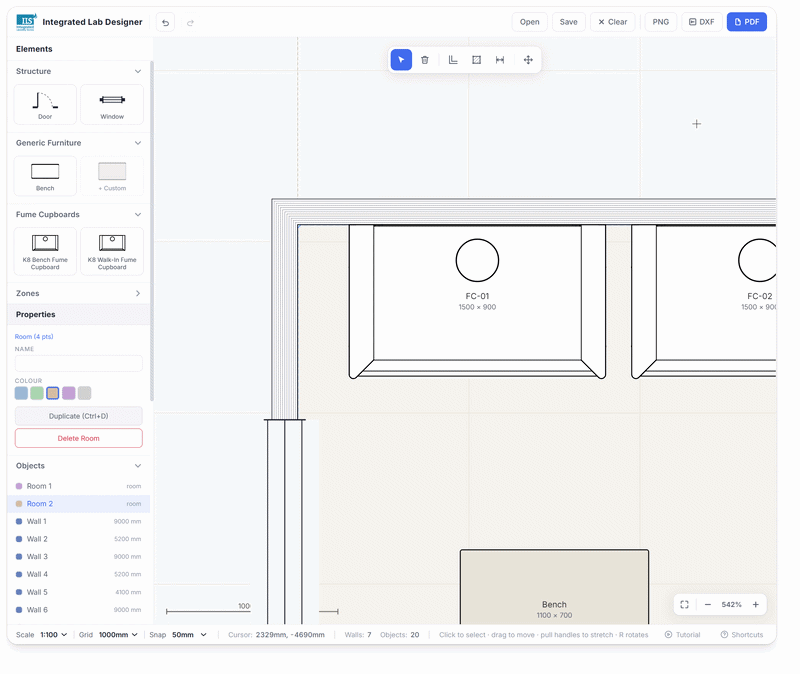This screenshot has height=674, width=800.
Task: Click the Delete Room button
Action: coord(79,438)
